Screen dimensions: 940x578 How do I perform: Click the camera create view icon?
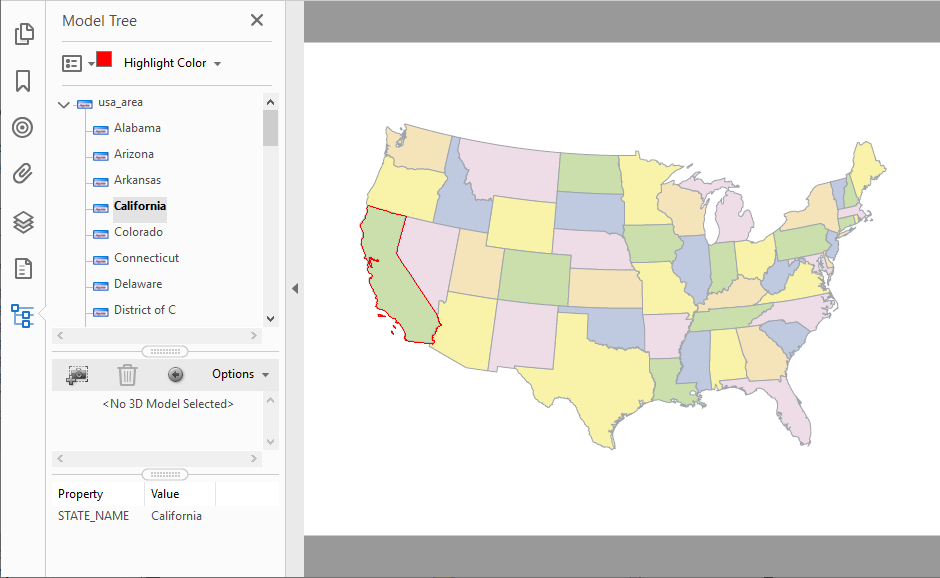(77, 375)
